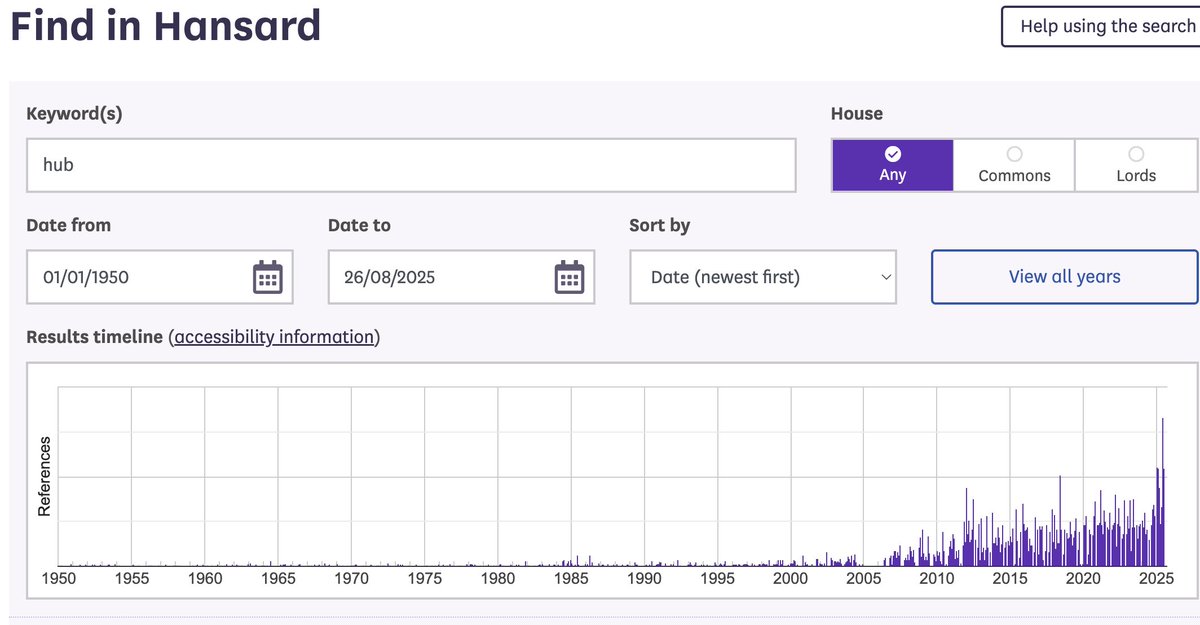
Task: Click the 2000 label on timeline axis
Action: 790,579
